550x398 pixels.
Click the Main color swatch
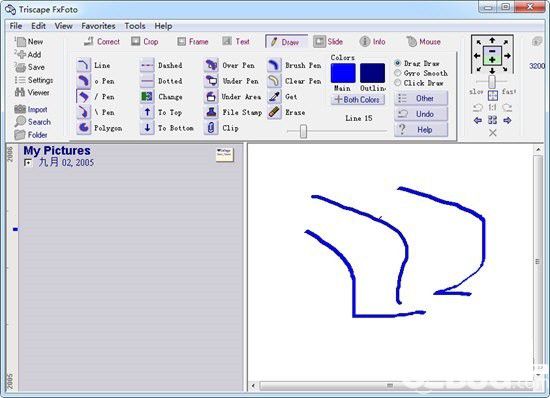pos(343,73)
